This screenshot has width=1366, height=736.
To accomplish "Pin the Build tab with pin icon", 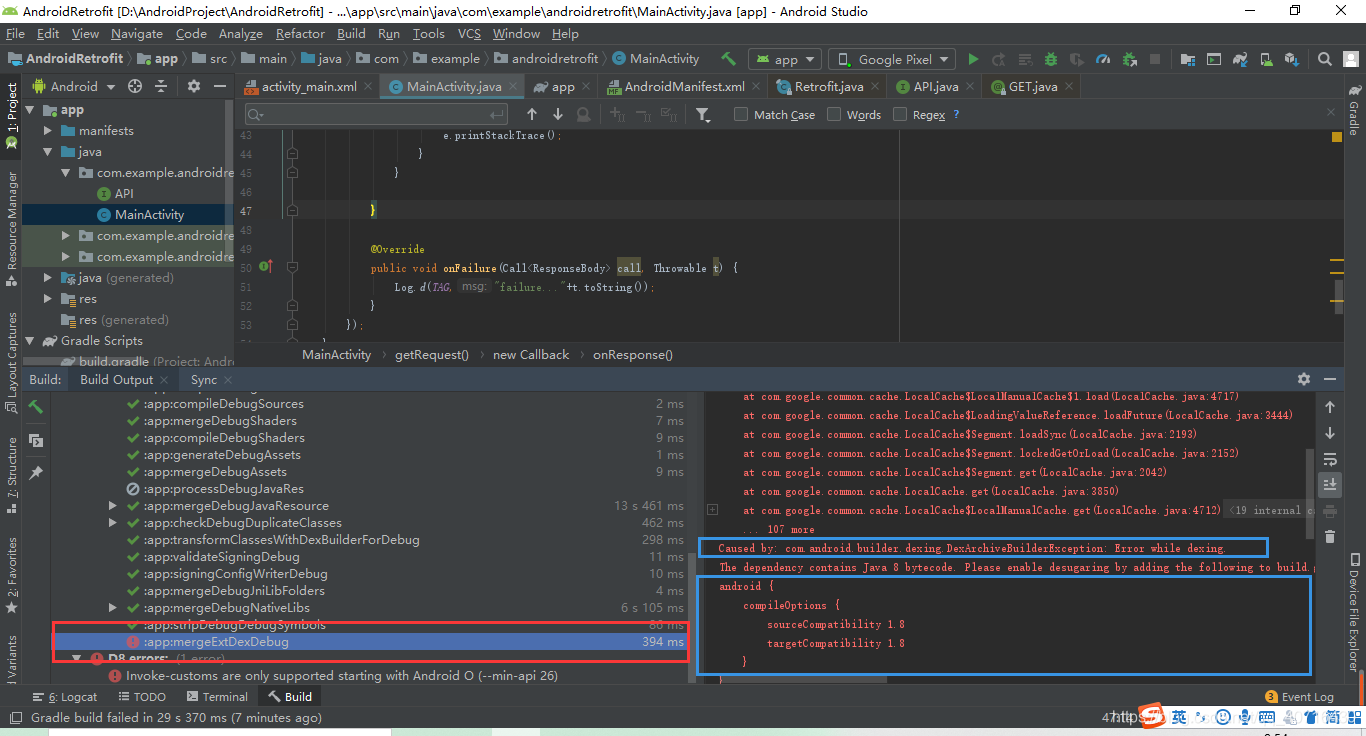I will [36, 472].
